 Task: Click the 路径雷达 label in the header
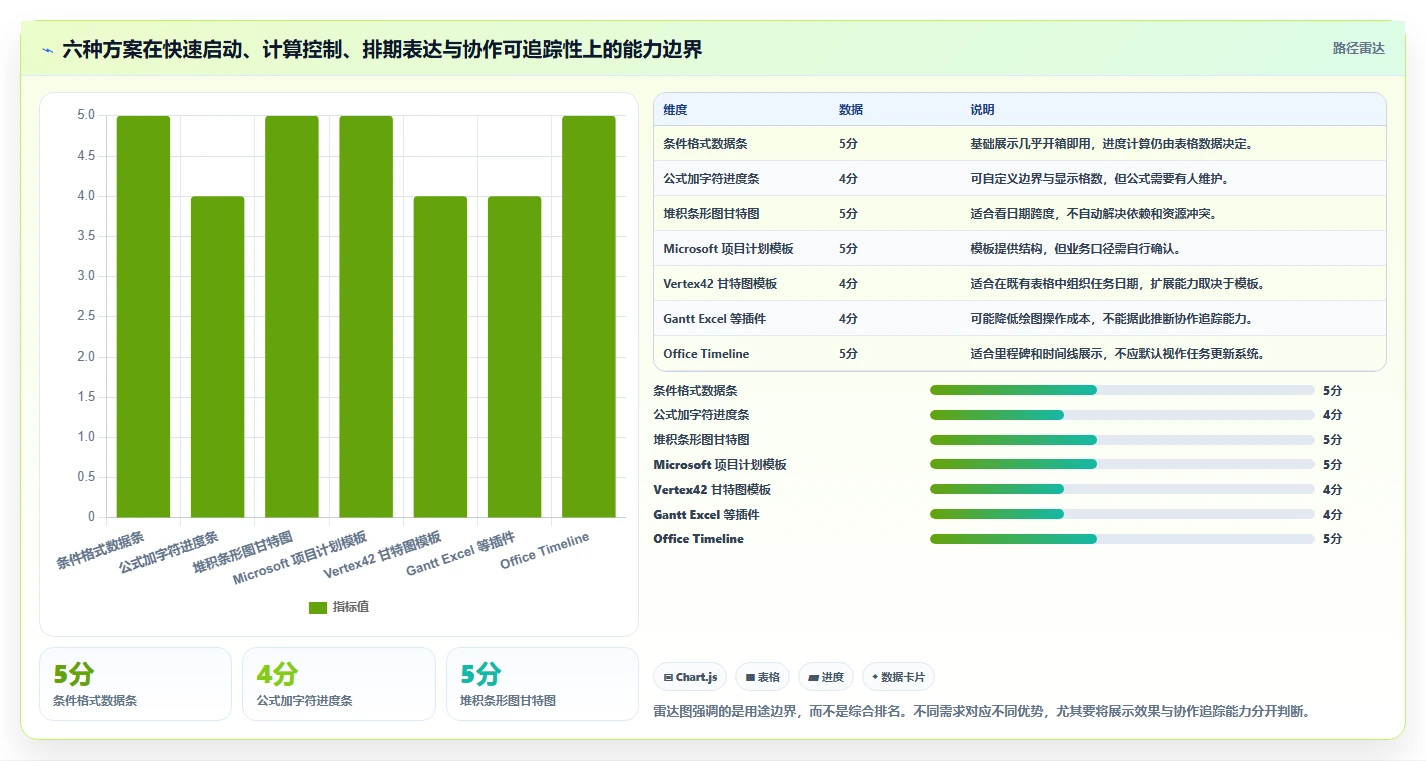1359,48
